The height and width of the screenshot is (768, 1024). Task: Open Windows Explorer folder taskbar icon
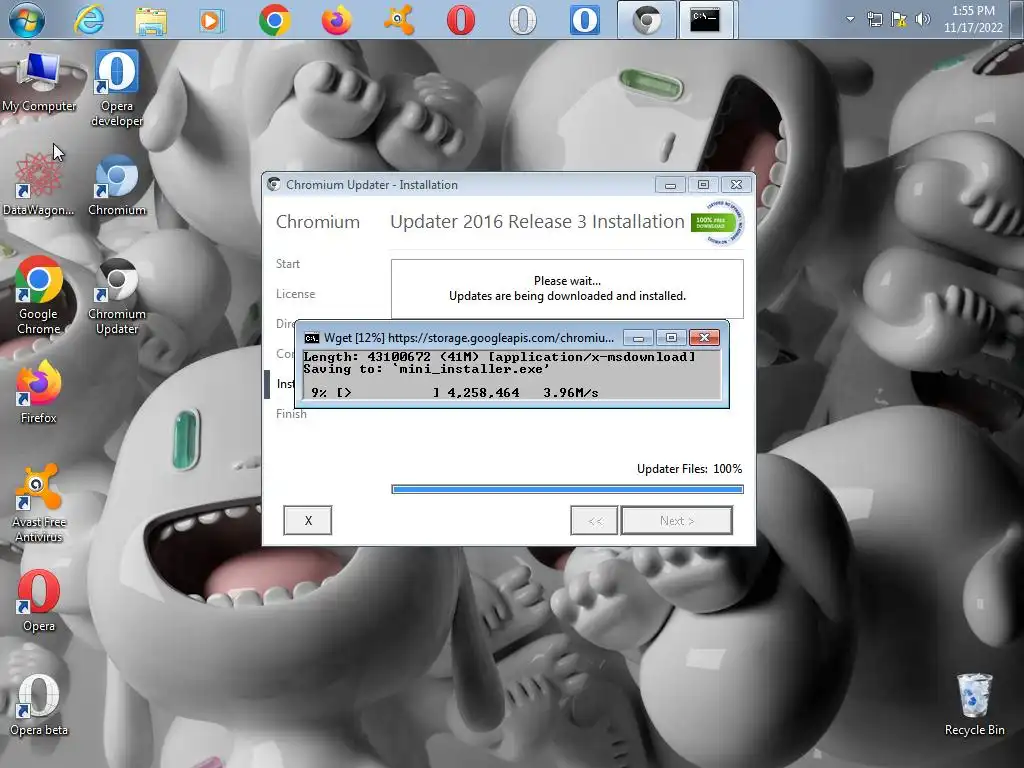point(151,20)
